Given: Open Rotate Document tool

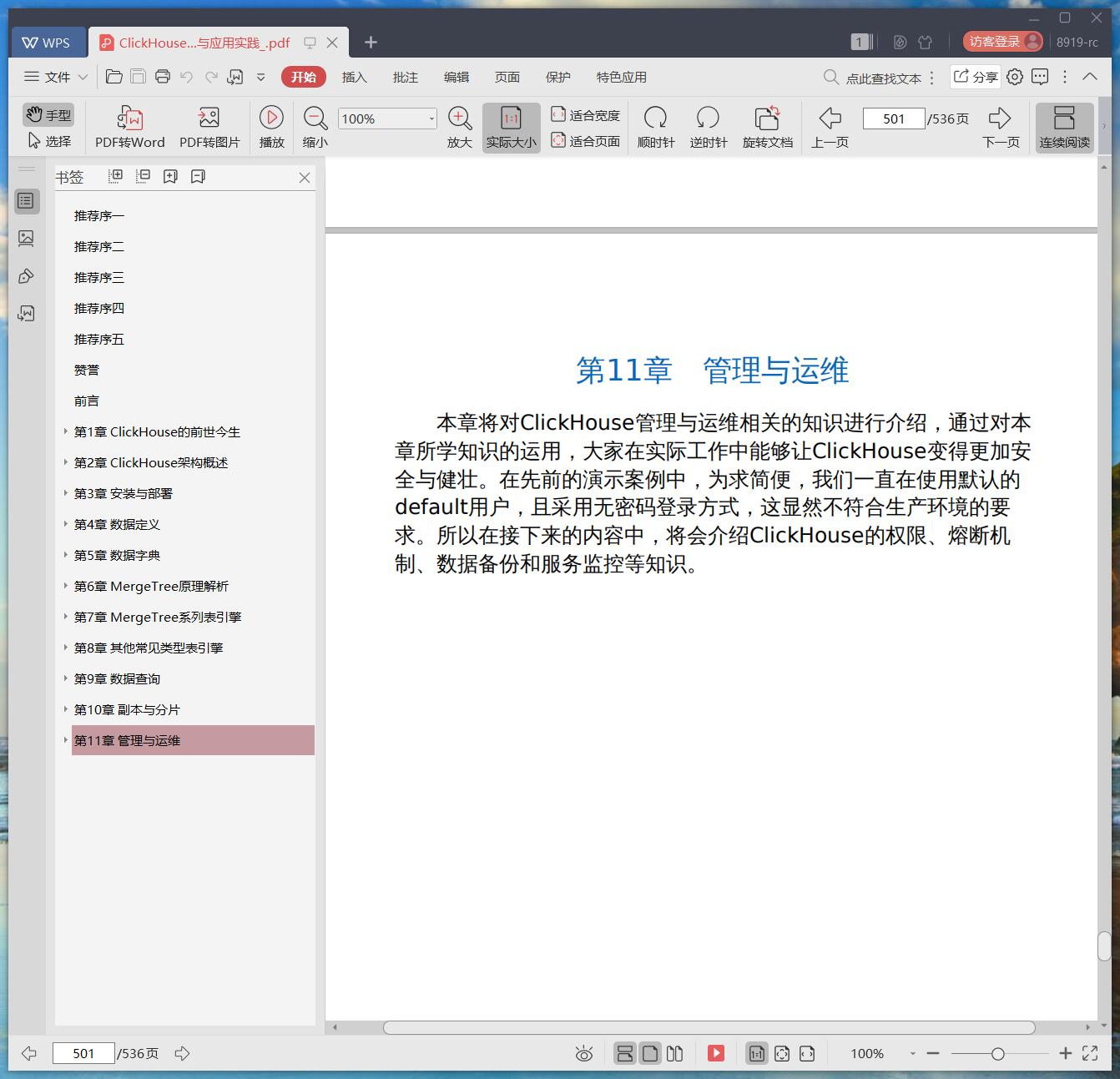Looking at the screenshot, I should tap(767, 128).
